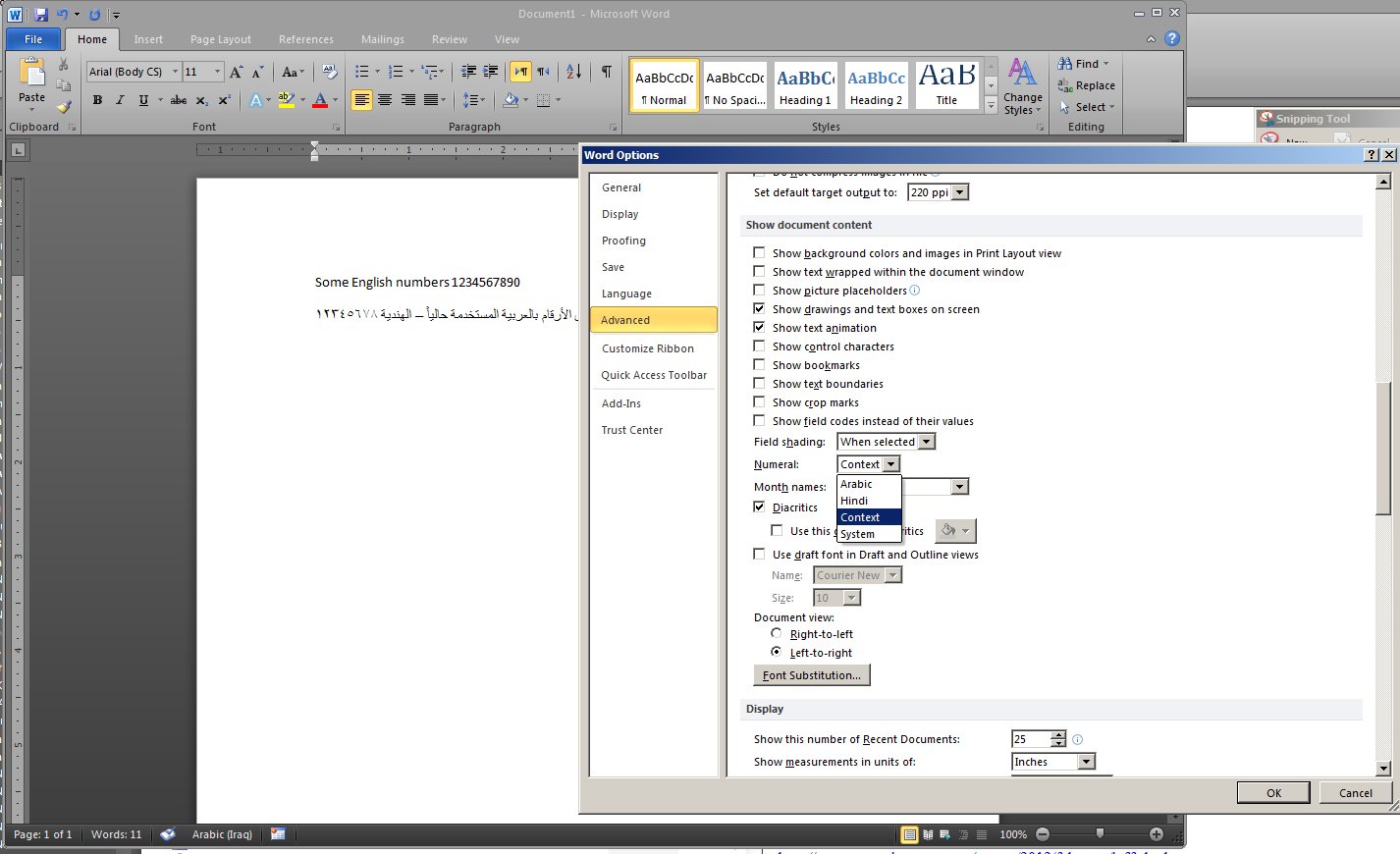Select Proofing in options sidebar
The height and width of the screenshot is (854, 1400).
(x=623, y=240)
